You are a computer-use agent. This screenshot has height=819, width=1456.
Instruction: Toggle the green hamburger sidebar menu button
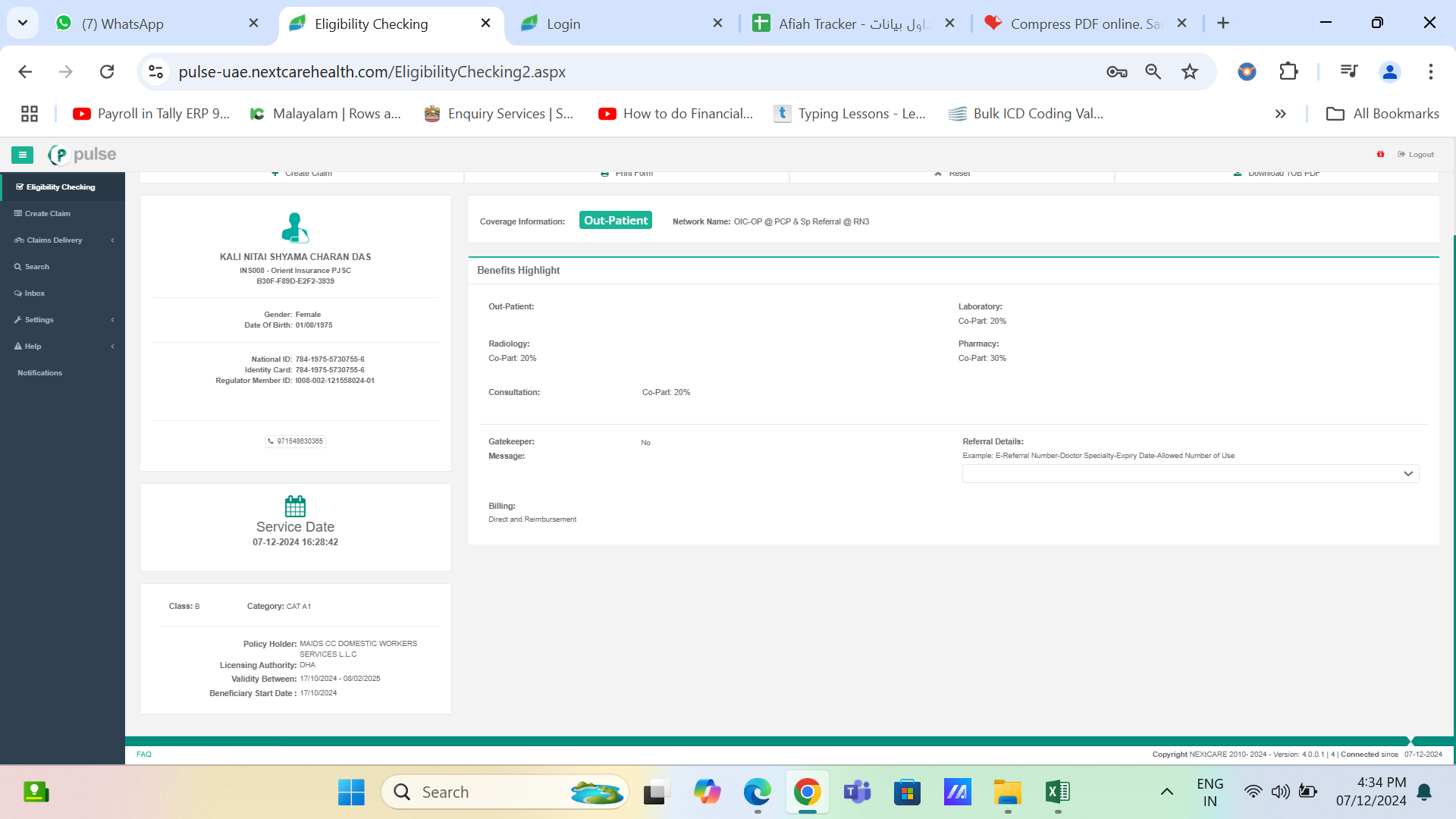click(22, 155)
